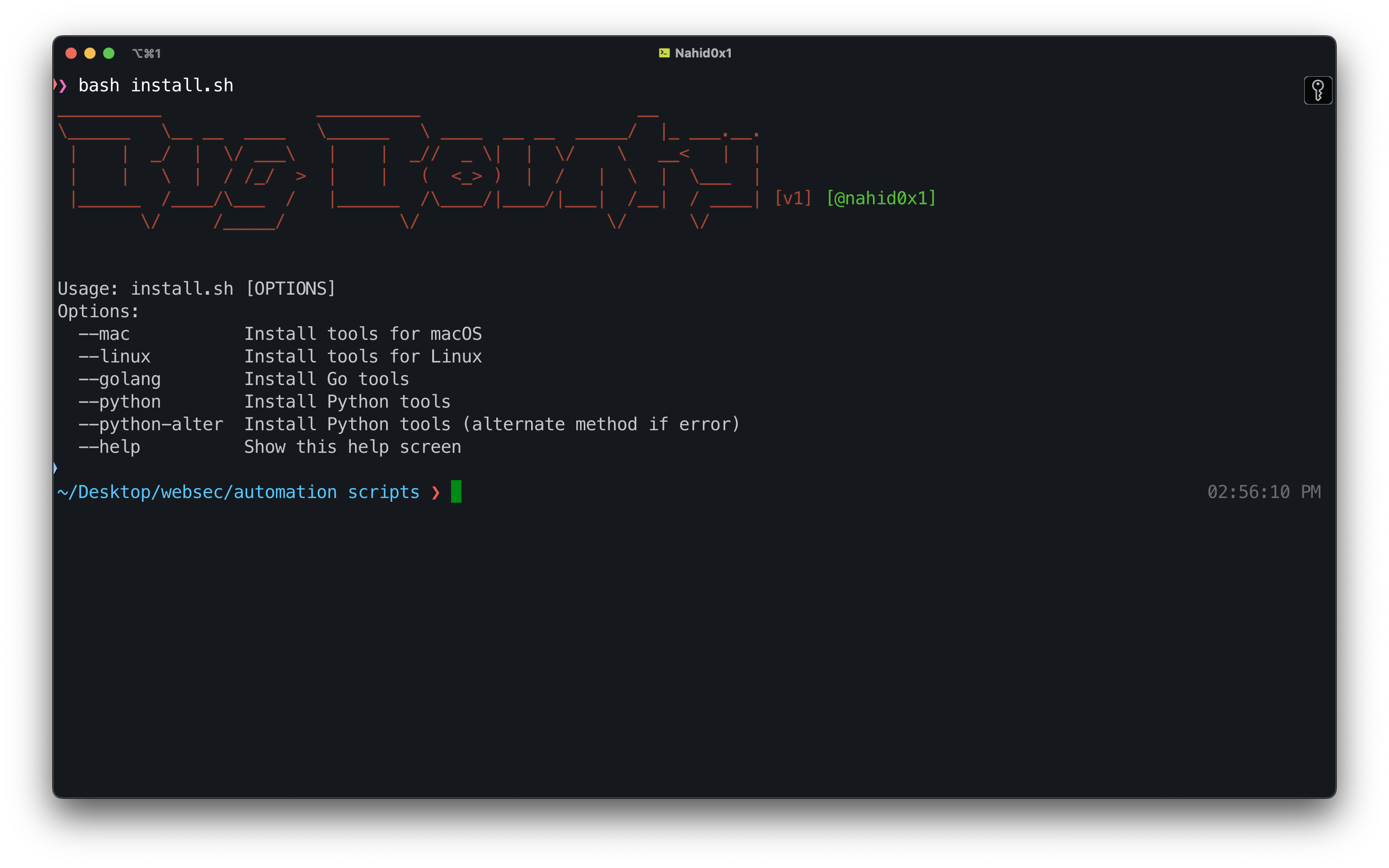Image resolution: width=1389 pixels, height=868 pixels.
Task: Click the pink double-chevron prompt arrow
Action: pyautogui.click(x=61, y=85)
